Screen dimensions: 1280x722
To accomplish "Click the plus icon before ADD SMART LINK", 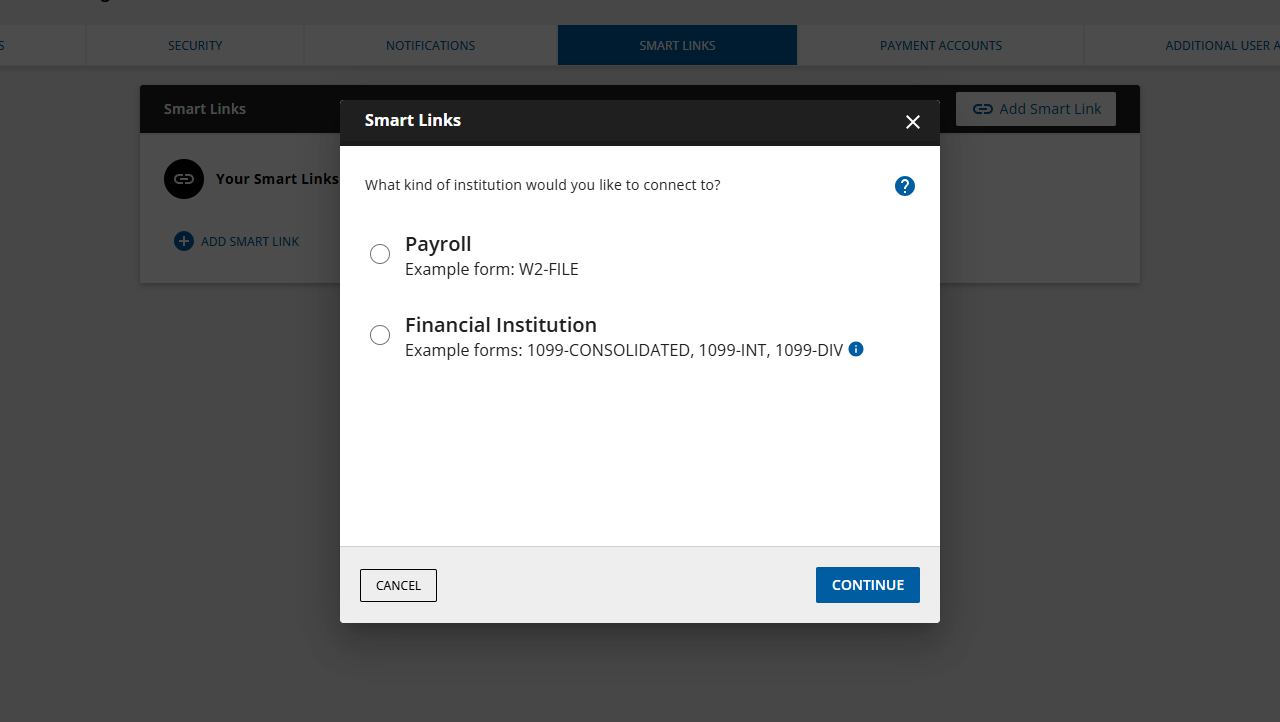I will pos(184,241).
